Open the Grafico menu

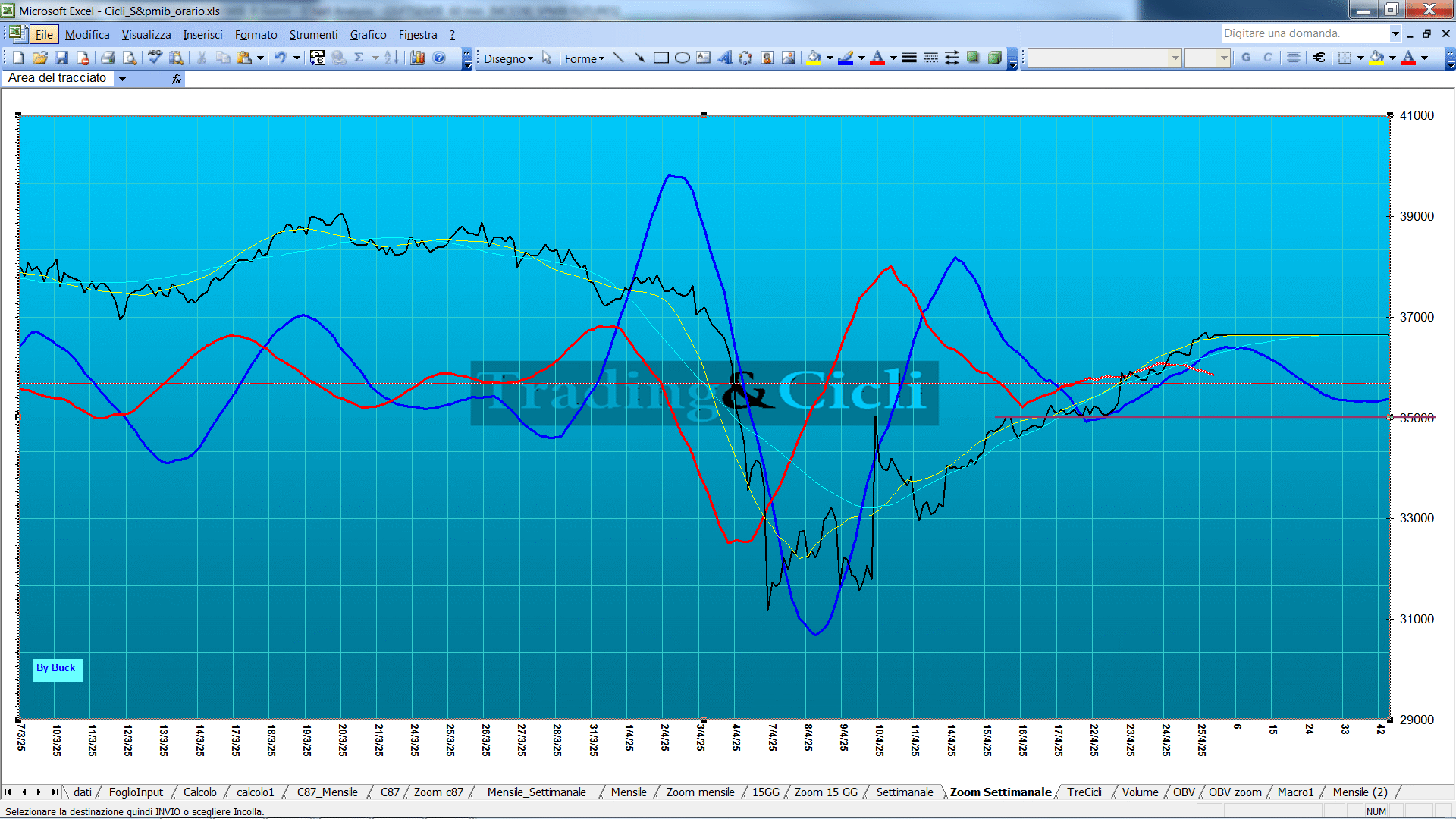(368, 34)
